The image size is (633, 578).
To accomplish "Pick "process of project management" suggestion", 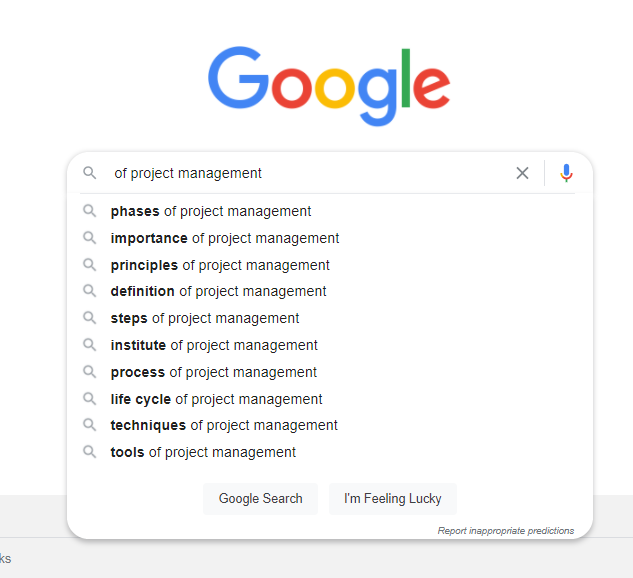I will tap(214, 372).
